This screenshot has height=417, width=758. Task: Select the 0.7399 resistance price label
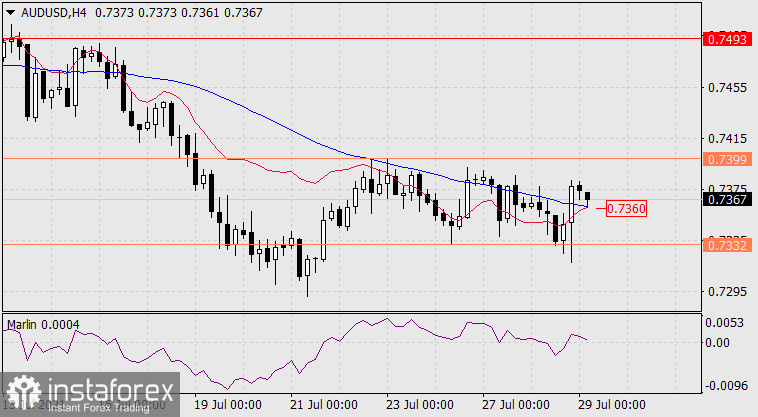725,159
